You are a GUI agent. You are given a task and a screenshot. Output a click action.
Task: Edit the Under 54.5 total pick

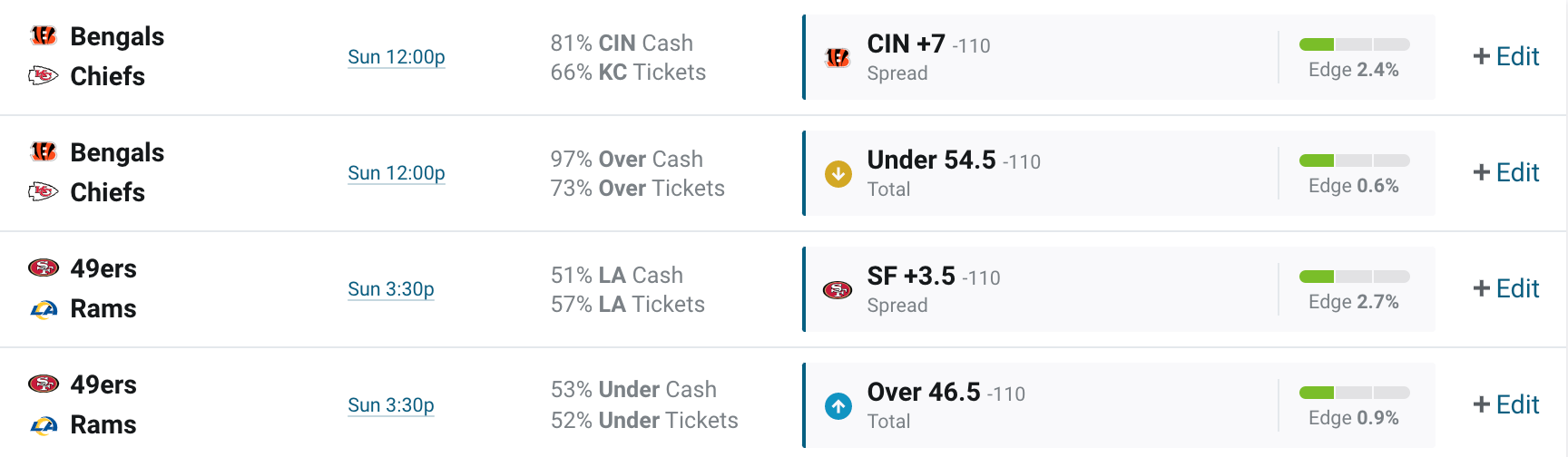coord(1506,172)
